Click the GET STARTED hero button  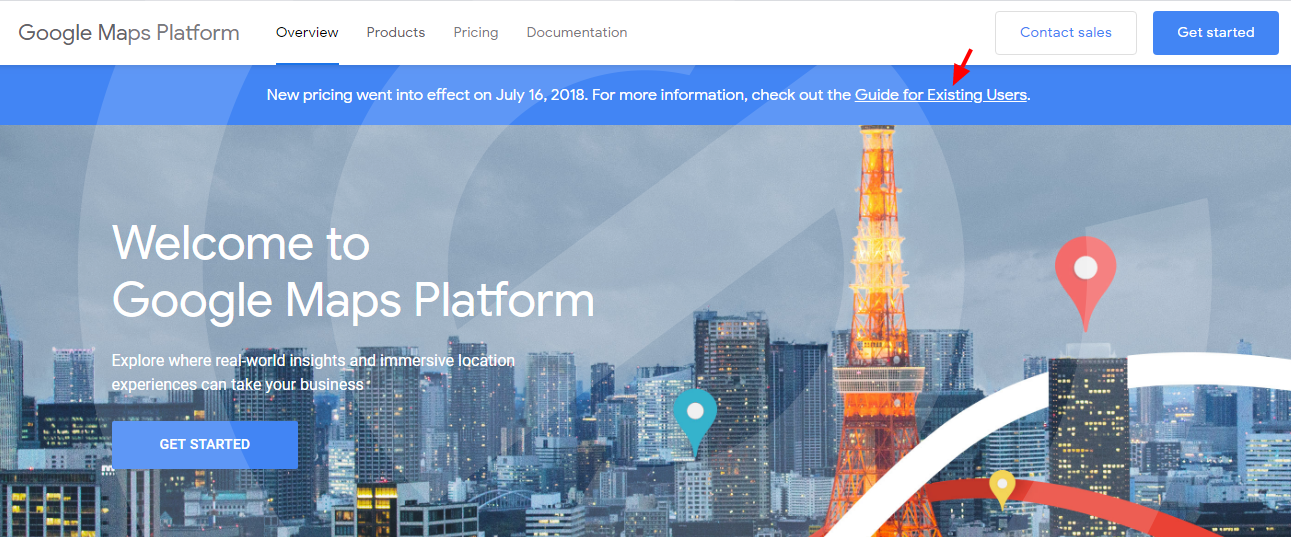tap(205, 444)
